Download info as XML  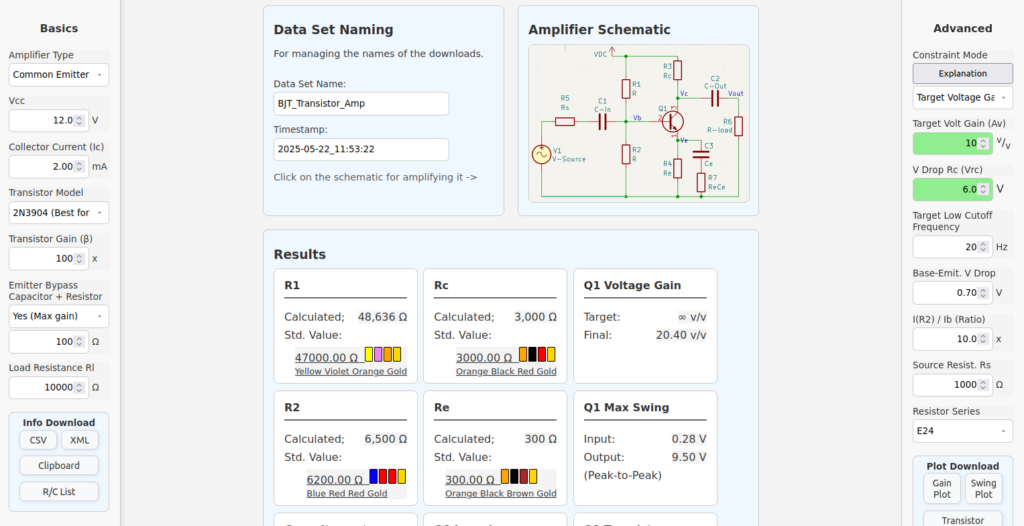tap(80, 440)
